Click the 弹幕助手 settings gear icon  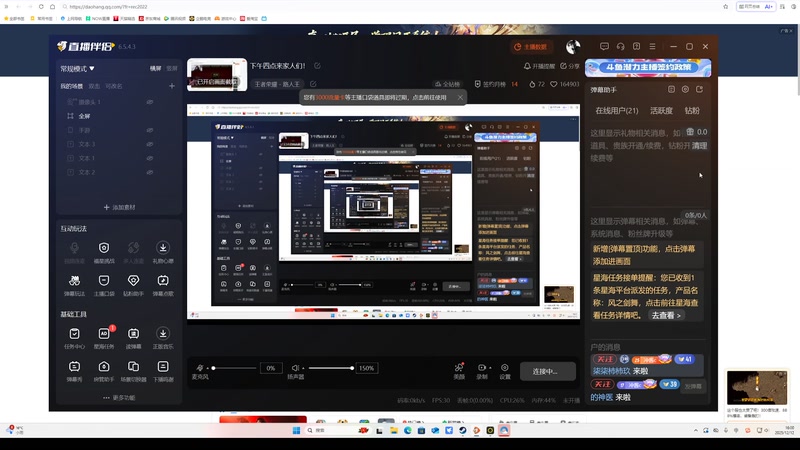pyautogui.click(x=685, y=89)
